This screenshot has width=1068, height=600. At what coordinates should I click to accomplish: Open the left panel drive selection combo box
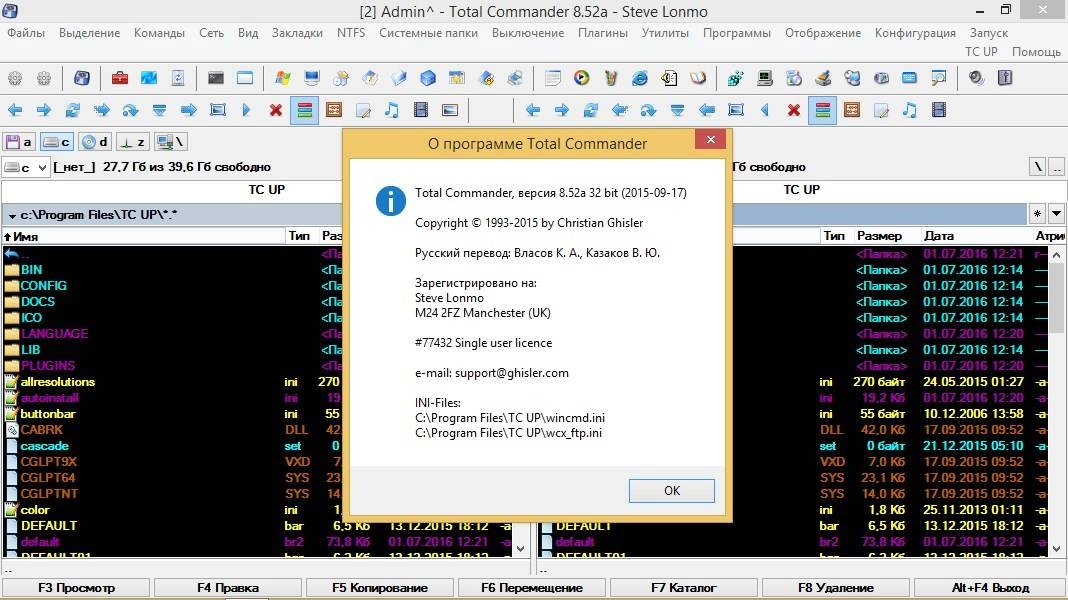(x=26, y=167)
